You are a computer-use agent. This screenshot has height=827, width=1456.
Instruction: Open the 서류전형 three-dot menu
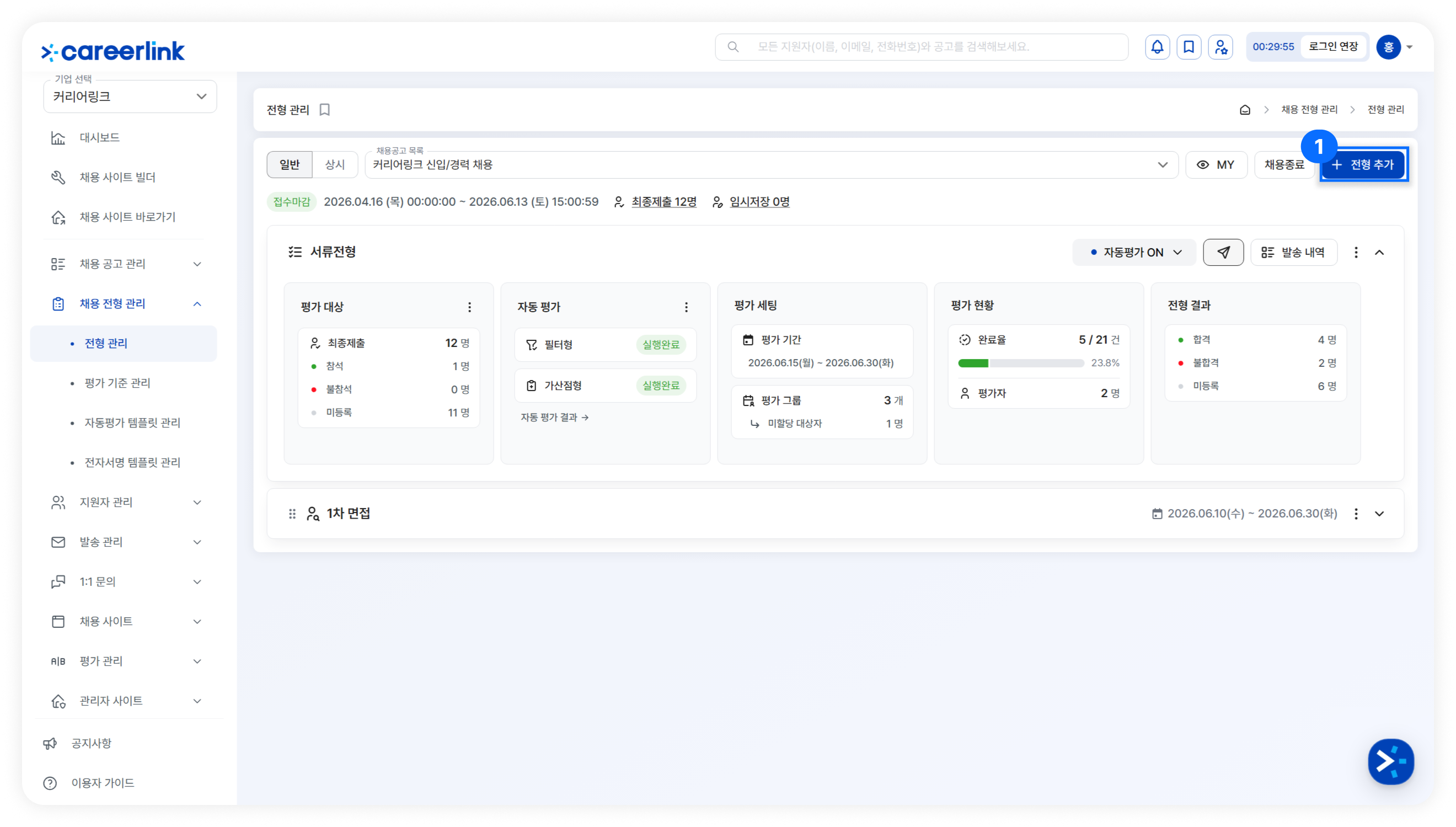(1356, 252)
